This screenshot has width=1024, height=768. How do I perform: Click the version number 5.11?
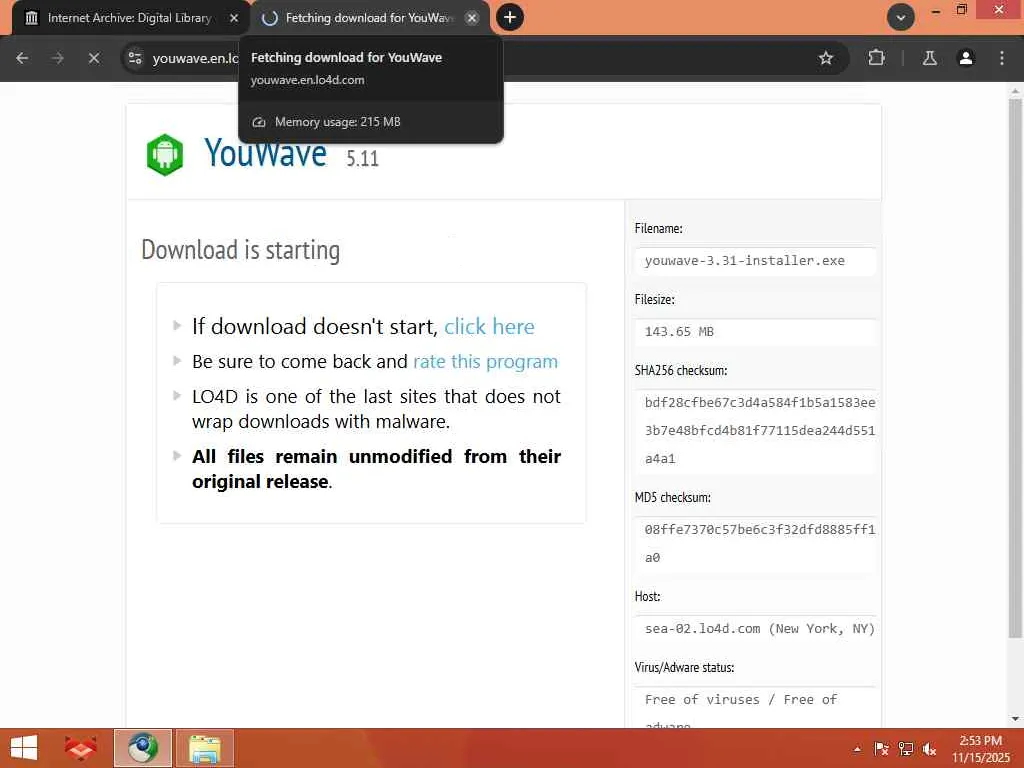[362, 159]
